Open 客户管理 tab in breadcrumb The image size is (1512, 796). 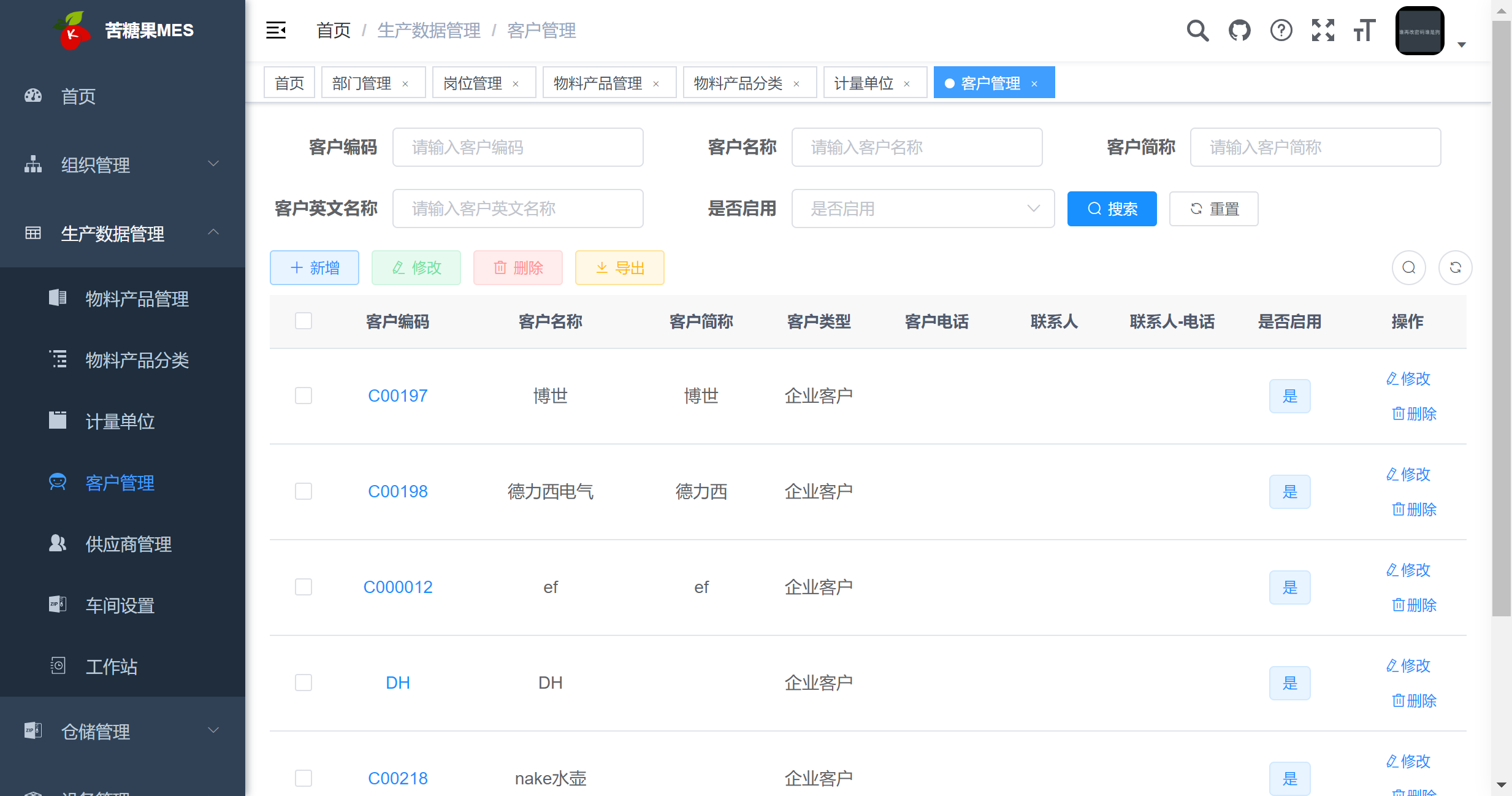click(542, 30)
